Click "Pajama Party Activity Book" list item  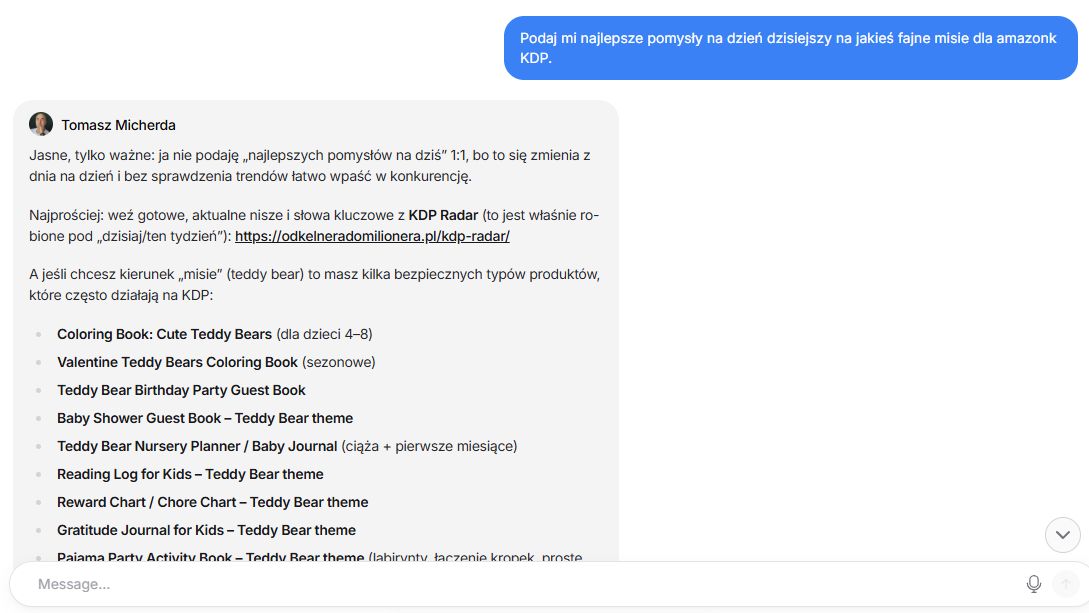pyautogui.click(x=210, y=556)
